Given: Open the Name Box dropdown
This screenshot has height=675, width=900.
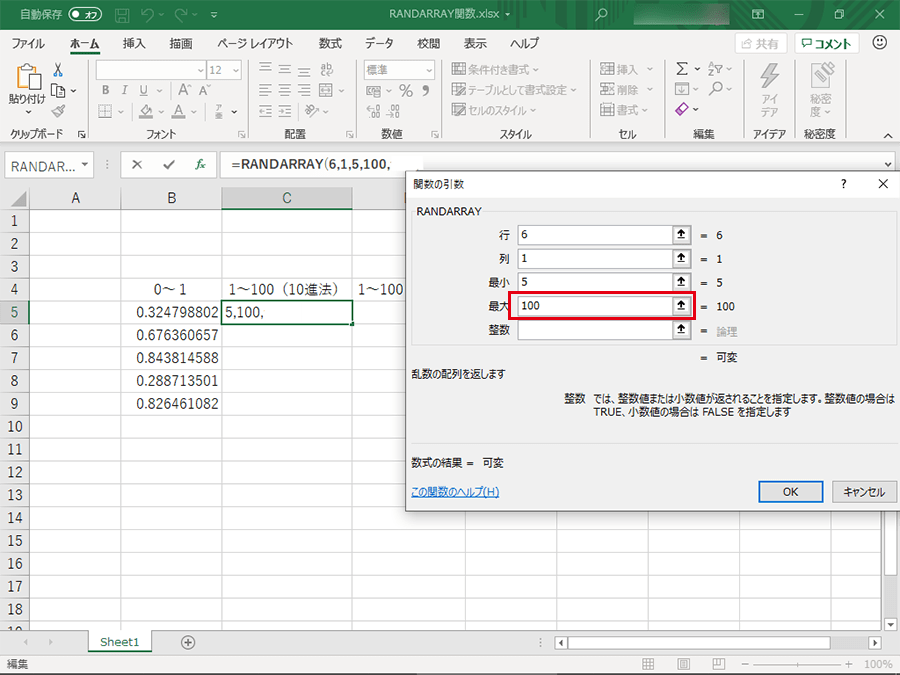Looking at the screenshot, I should 85,165.
